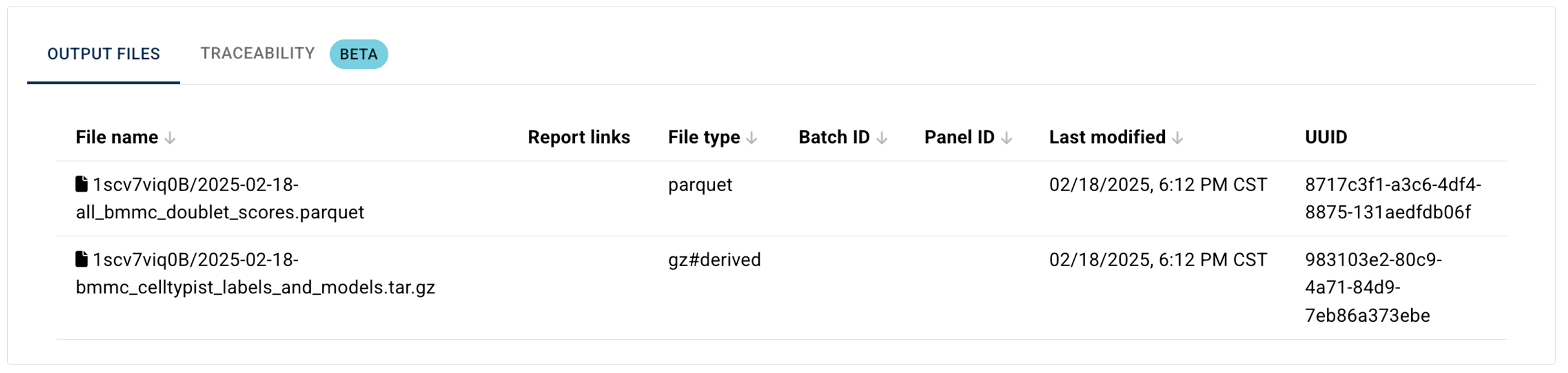Click the file icon beside bmmc_celltypist_labels_and_models.tar.gz
The image size is (1568, 373).
tap(81, 260)
